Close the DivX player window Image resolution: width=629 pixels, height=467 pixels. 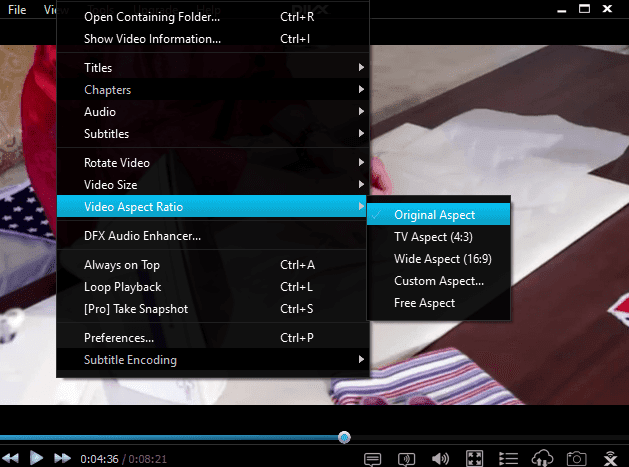coord(607,8)
